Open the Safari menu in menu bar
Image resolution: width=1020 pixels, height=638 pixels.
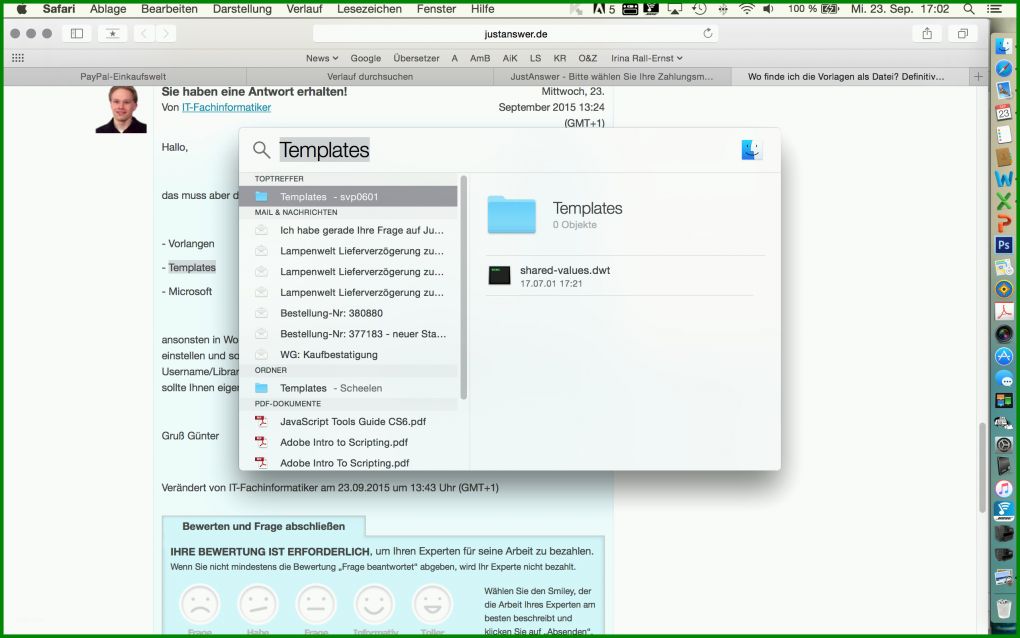click(x=59, y=9)
